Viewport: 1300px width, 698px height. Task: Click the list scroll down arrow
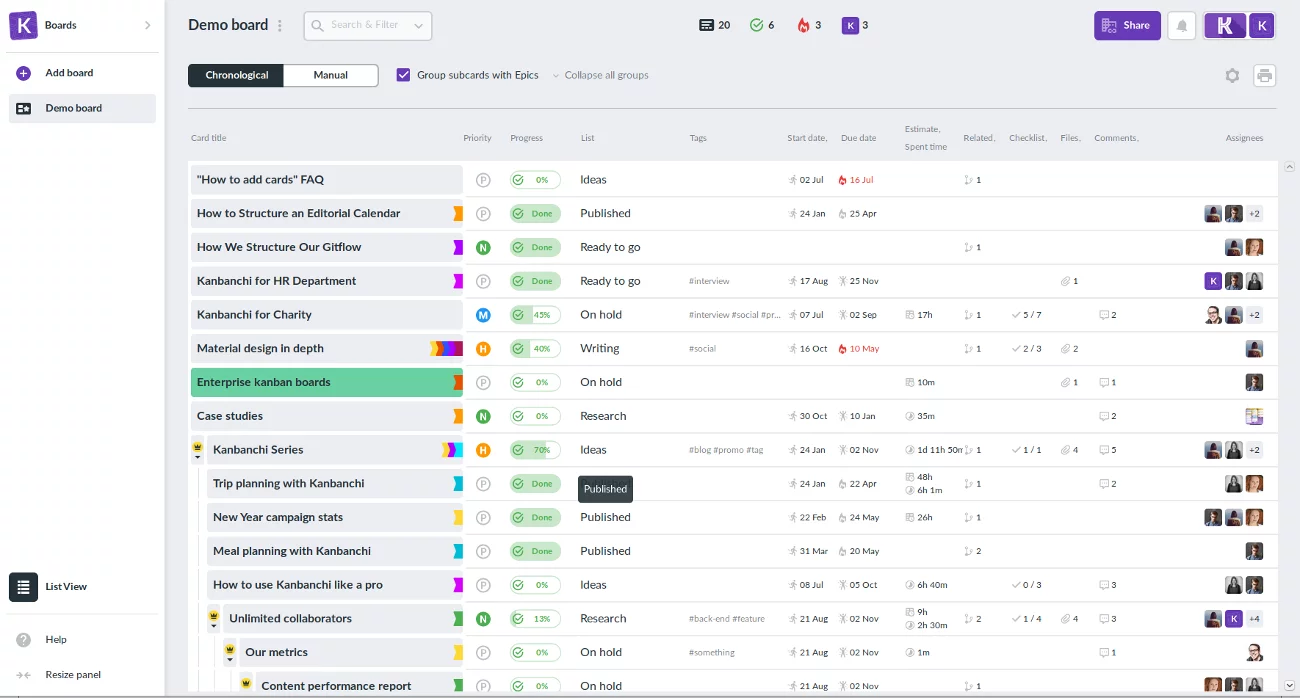(x=1289, y=686)
